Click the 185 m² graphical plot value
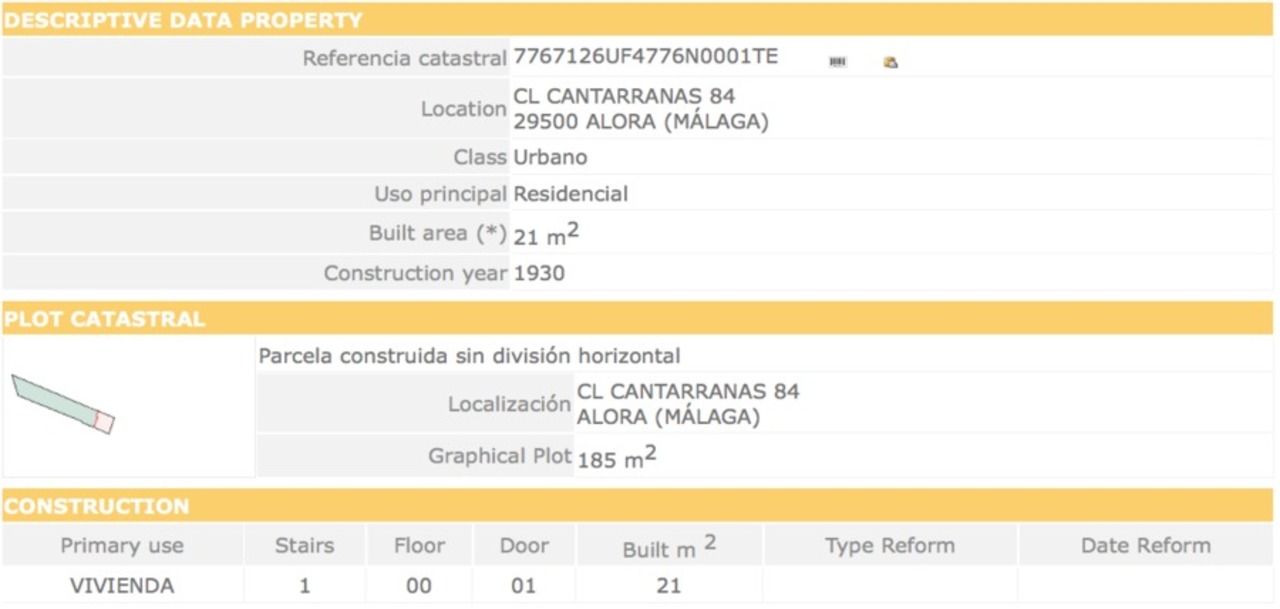The width and height of the screenshot is (1280, 609). point(616,459)
